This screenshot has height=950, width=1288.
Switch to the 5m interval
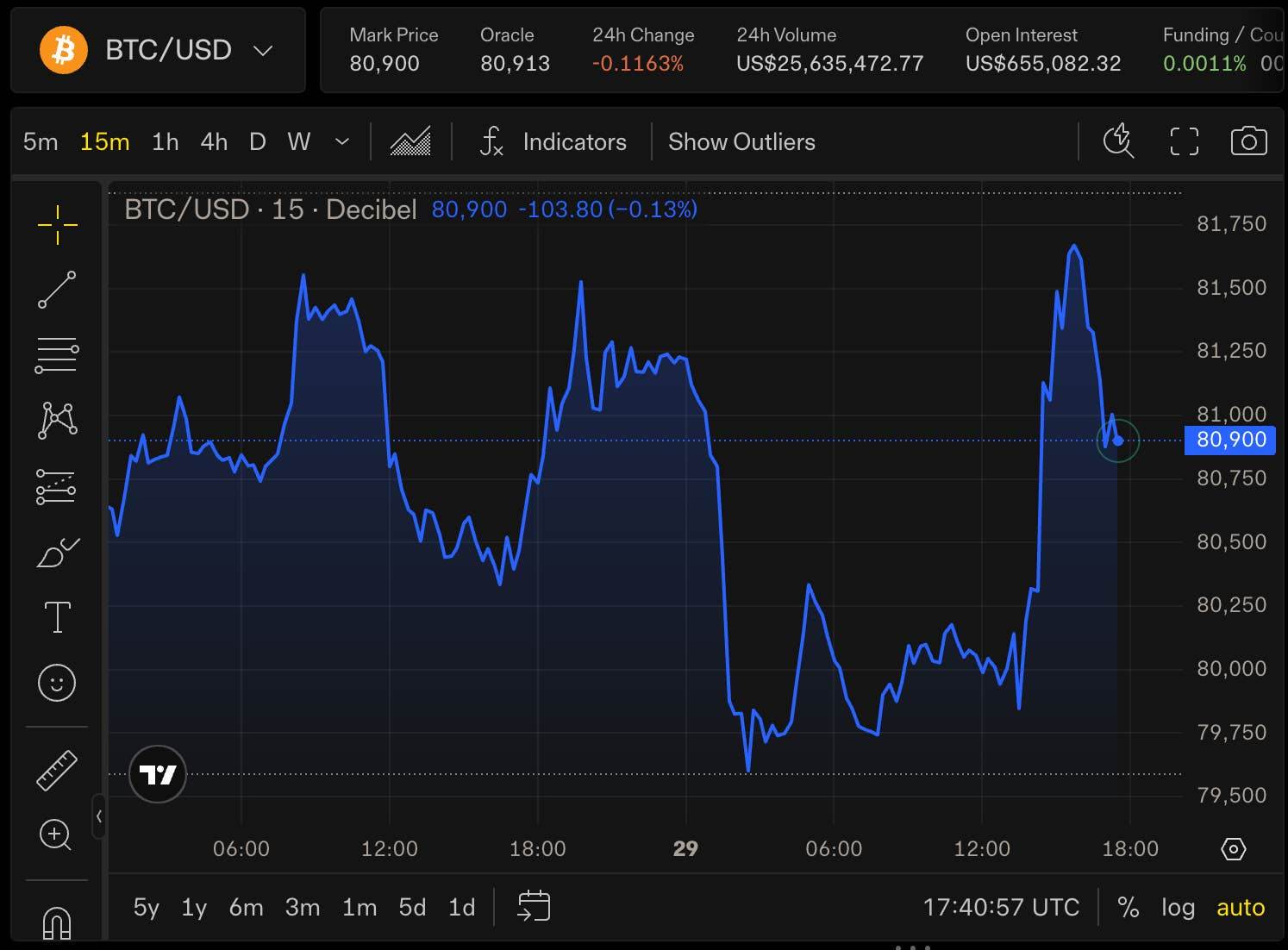coord(41,141)
